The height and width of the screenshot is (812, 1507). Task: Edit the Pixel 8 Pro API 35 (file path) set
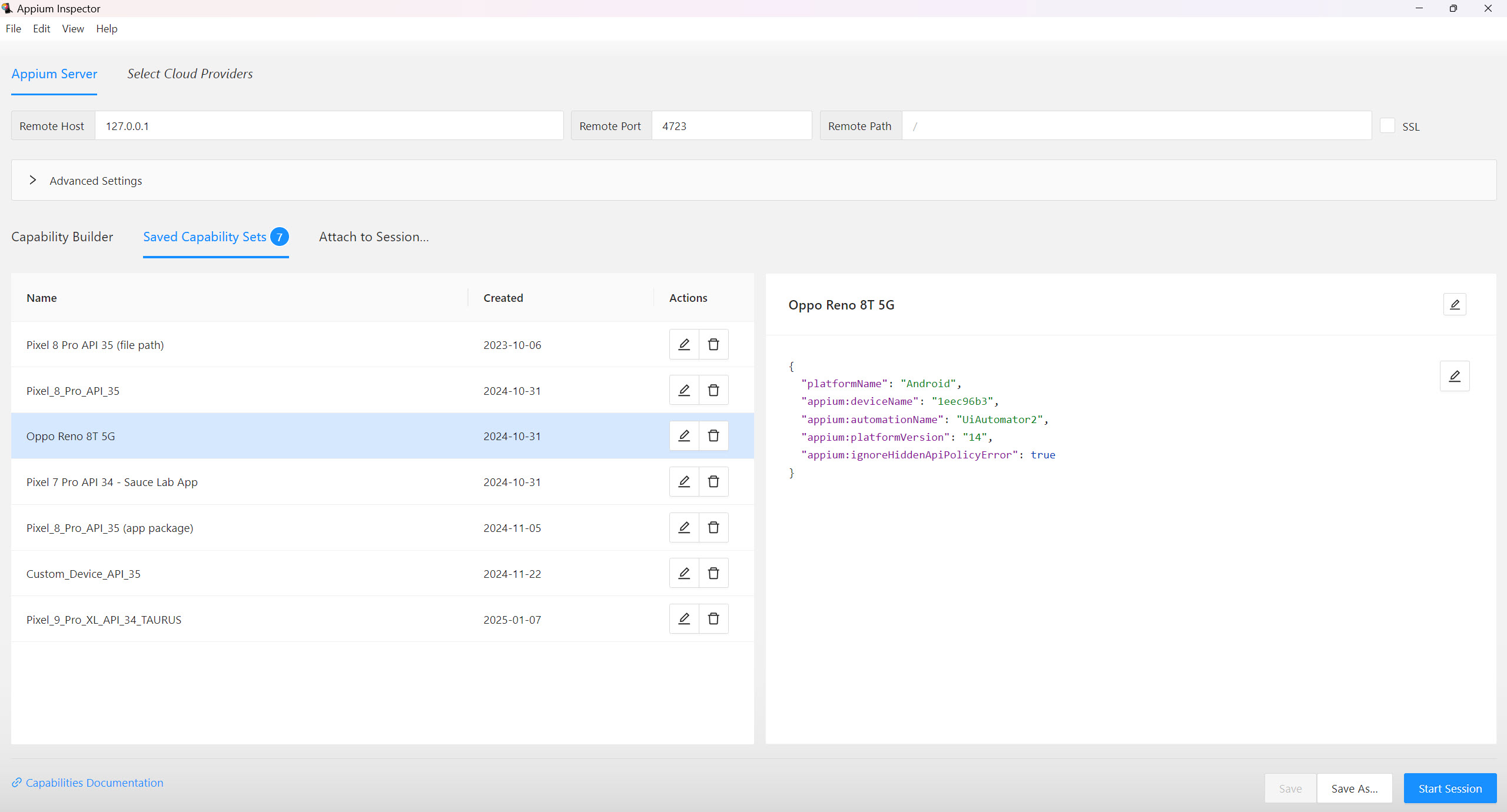(684, 344)
